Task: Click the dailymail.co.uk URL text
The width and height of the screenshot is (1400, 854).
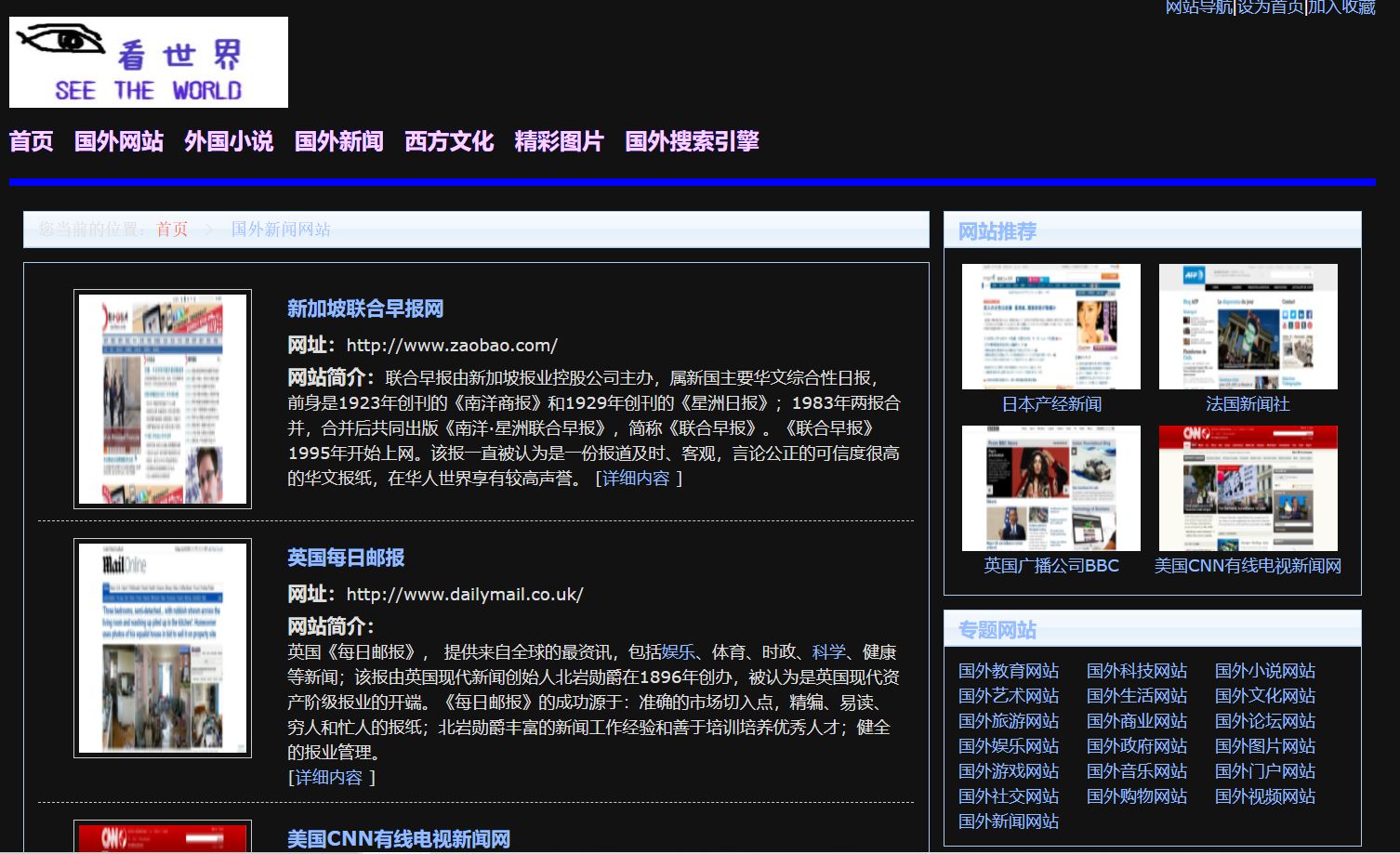Action: 465,595
